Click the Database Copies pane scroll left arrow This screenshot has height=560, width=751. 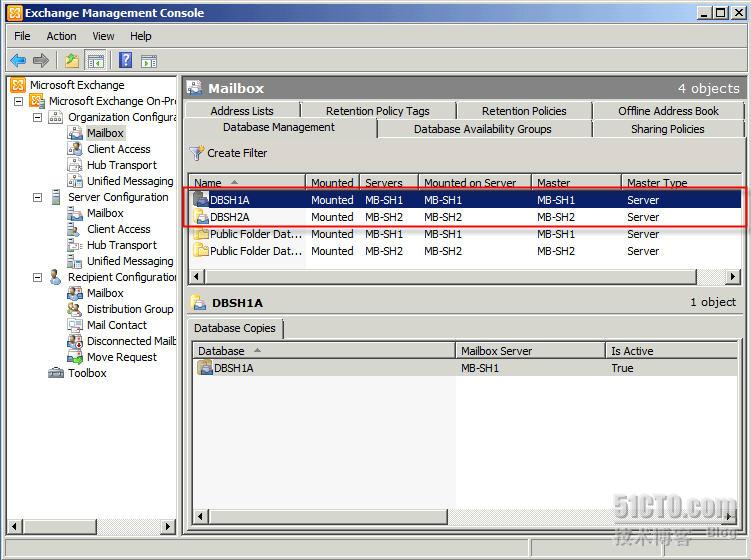click(x=200, y=516)
